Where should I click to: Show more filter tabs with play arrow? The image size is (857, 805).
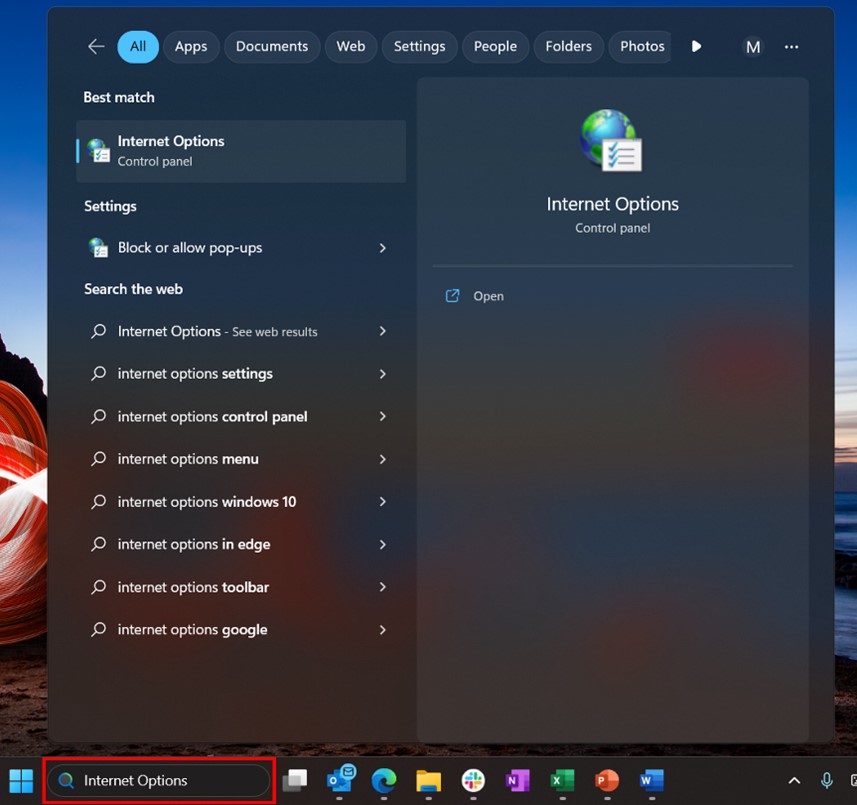696,46
